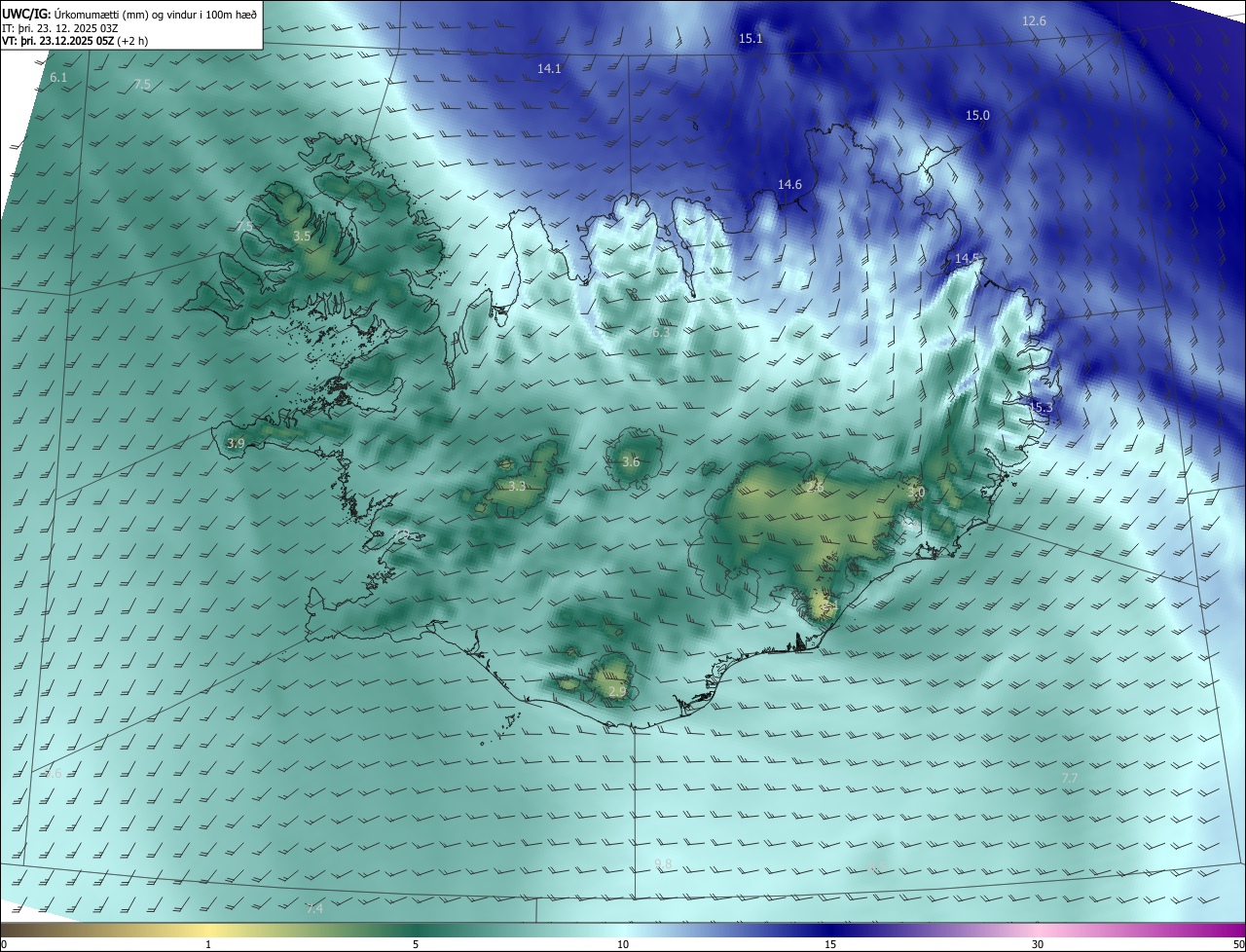
Task: Click the 7.7 value on the map
Action: [x=1070, y=779]
